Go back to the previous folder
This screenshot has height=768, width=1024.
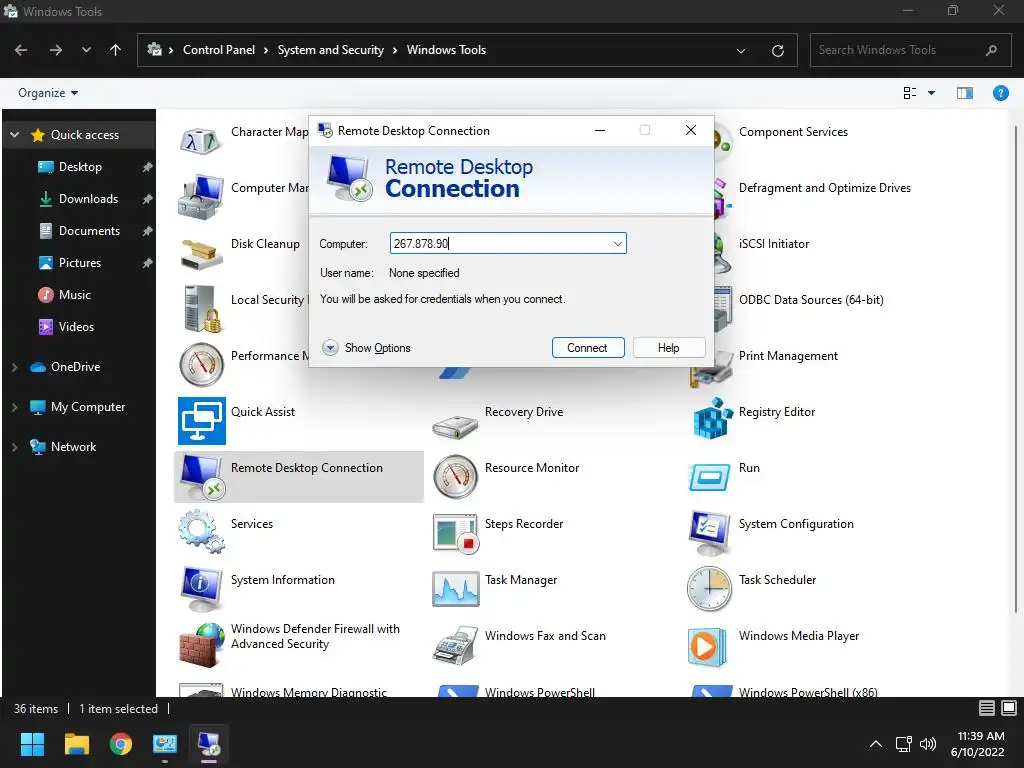click(x=21, y=50)
